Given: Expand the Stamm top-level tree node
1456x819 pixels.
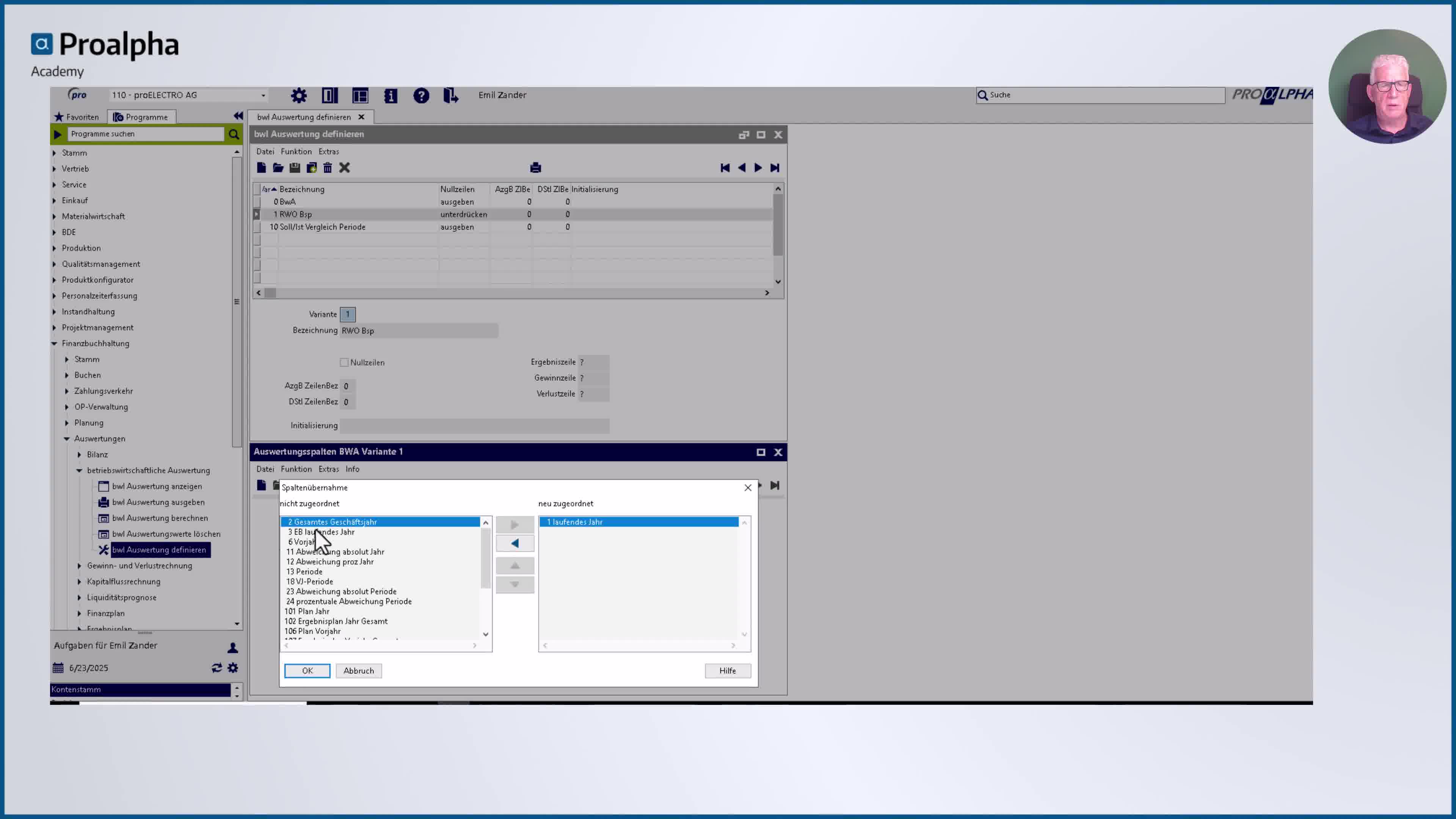Looking at the screenshot, I should coord(54,152).
